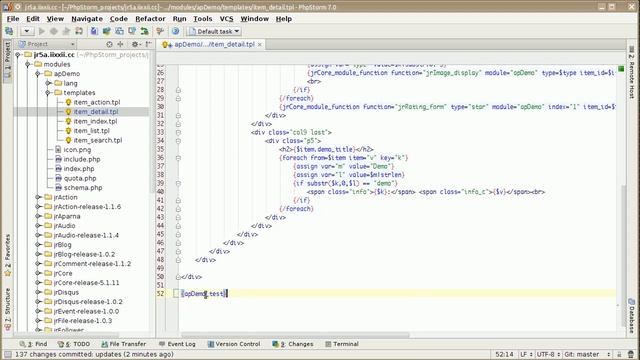
Task: Expand the jrAction folder
Action: (38, 197)
